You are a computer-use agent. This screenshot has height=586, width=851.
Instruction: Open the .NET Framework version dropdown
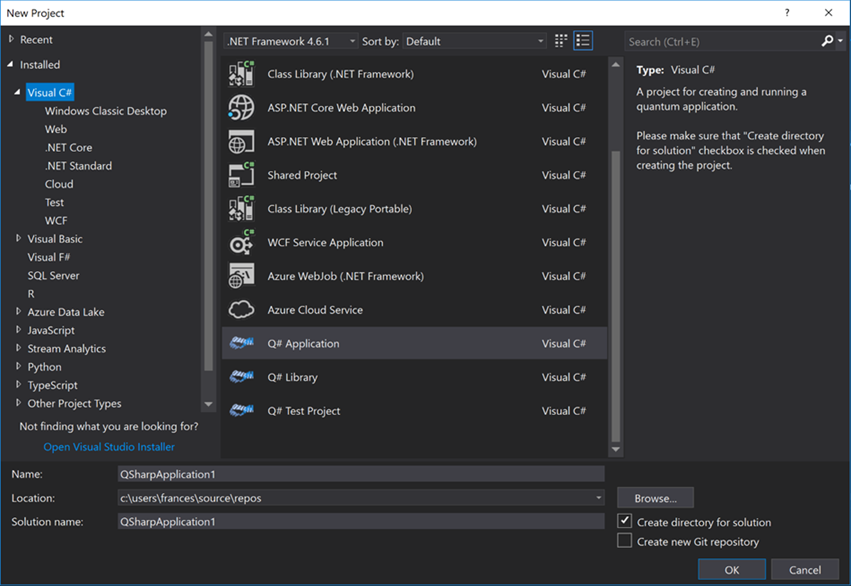(x=291, y=41)
